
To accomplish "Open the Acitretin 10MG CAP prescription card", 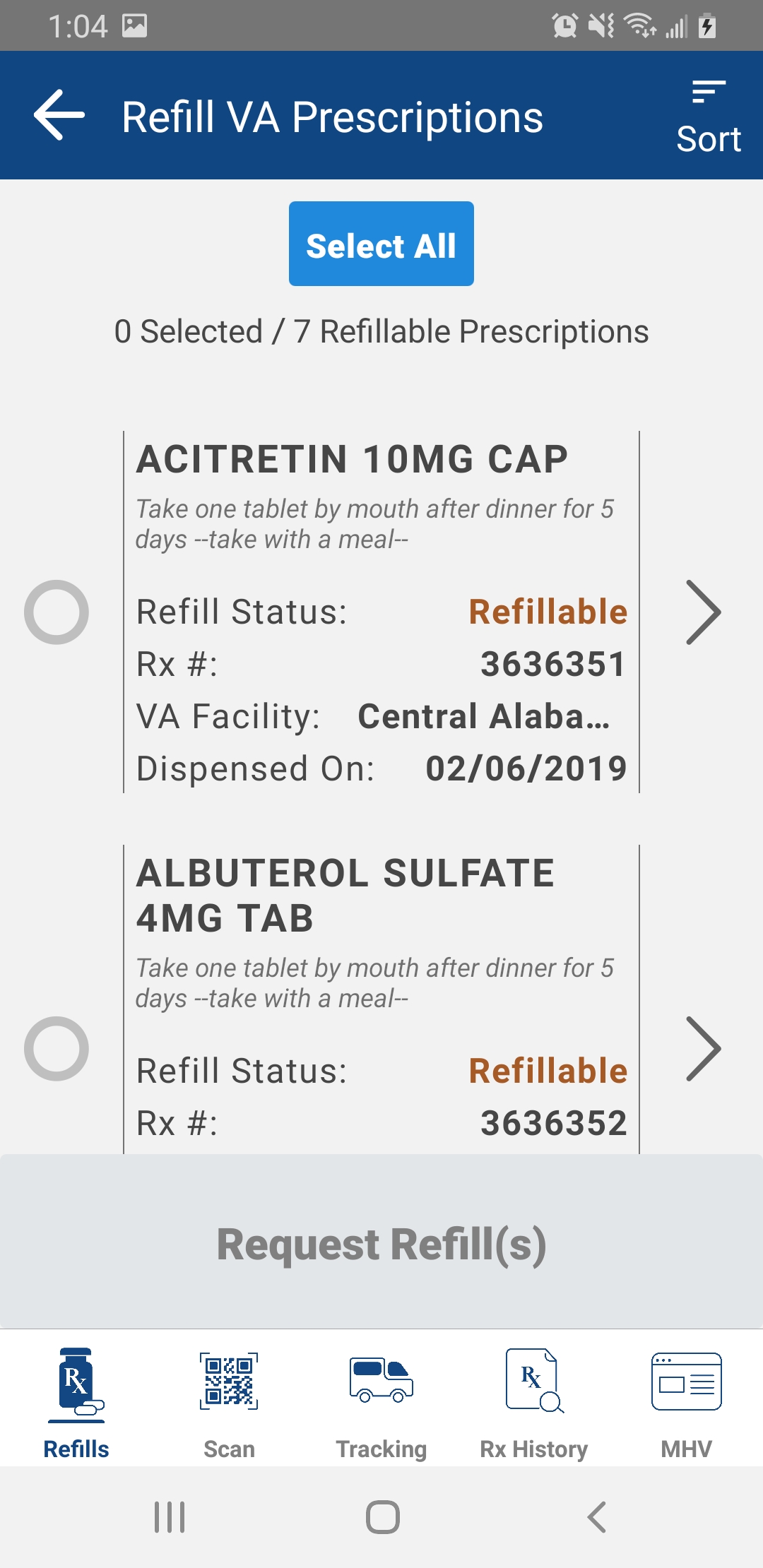I will coord(381,612).
